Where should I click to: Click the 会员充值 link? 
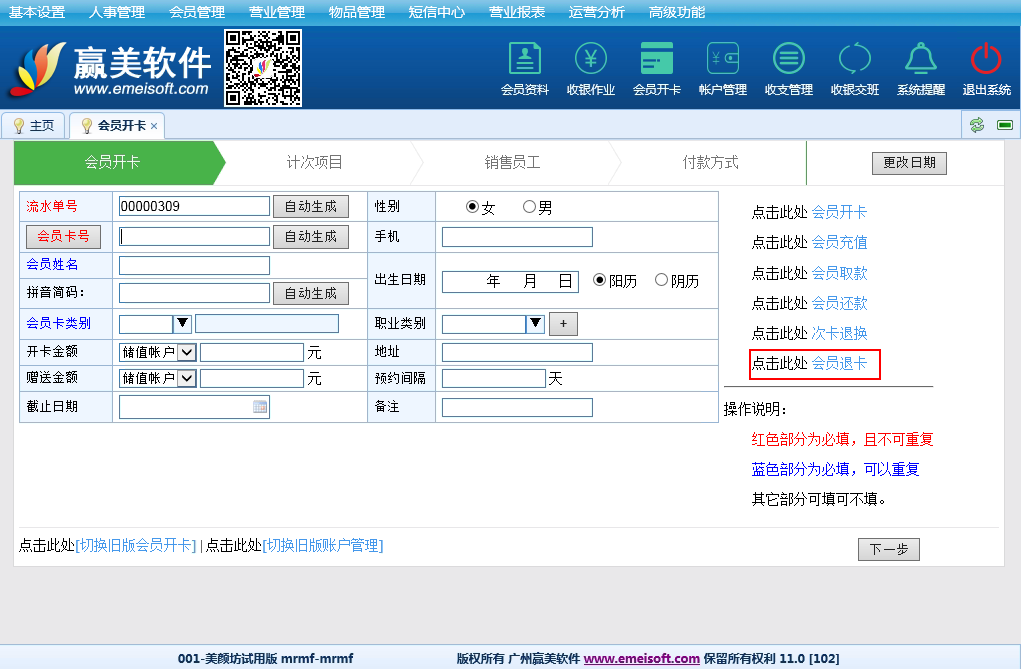[x=839, y=242]
